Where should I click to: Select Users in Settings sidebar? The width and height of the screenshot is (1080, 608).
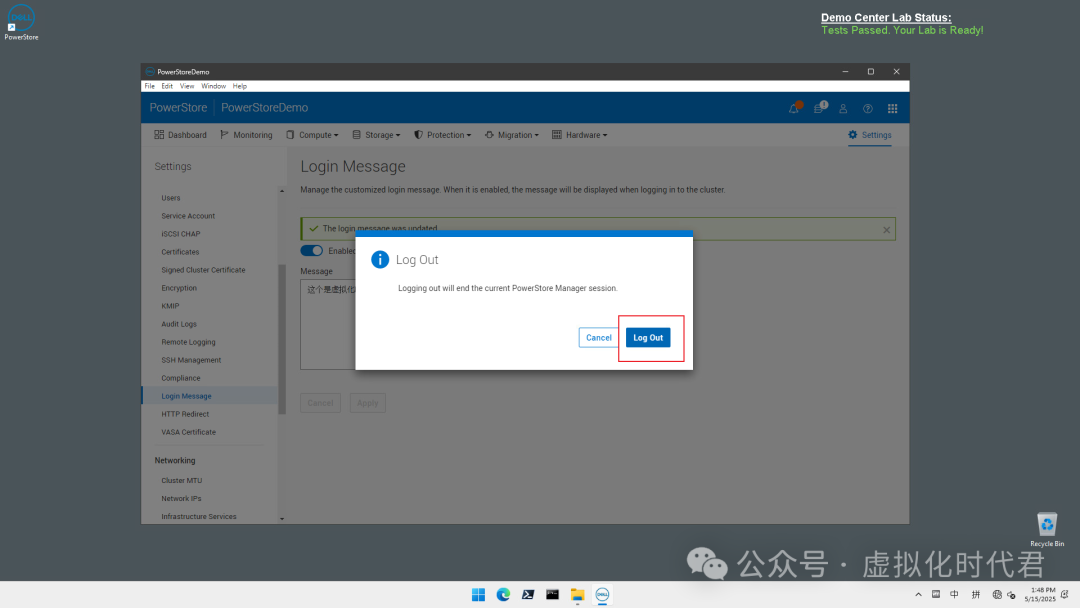coord(171,198)
